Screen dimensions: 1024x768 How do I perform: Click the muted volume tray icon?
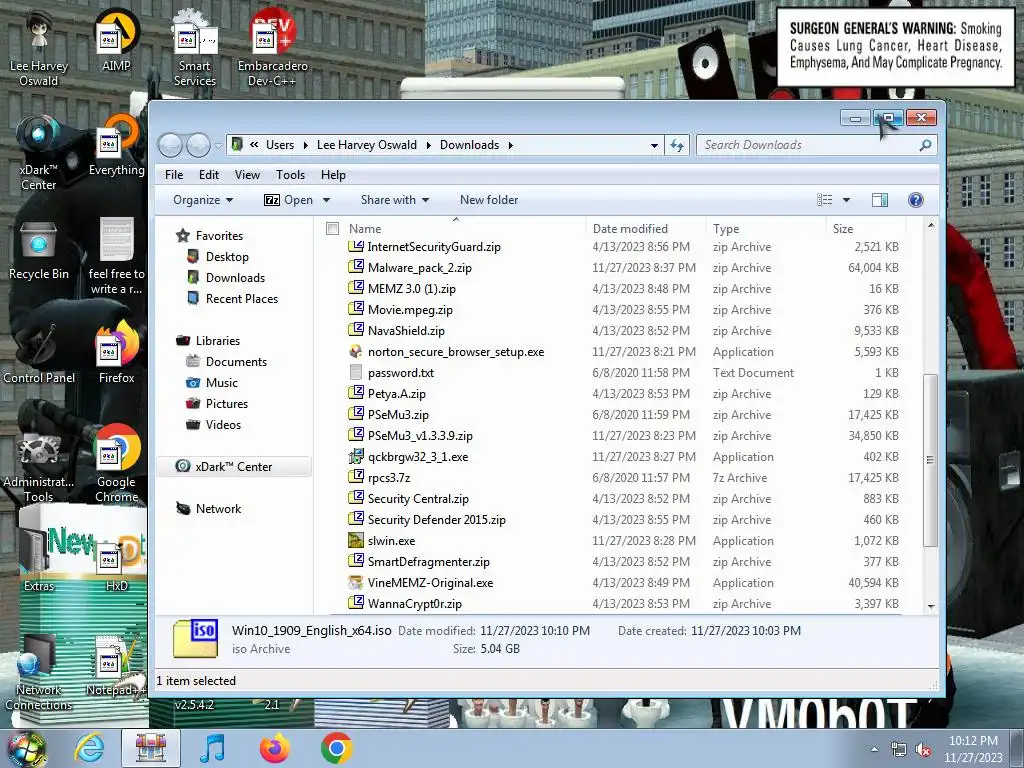click(923, 750)
